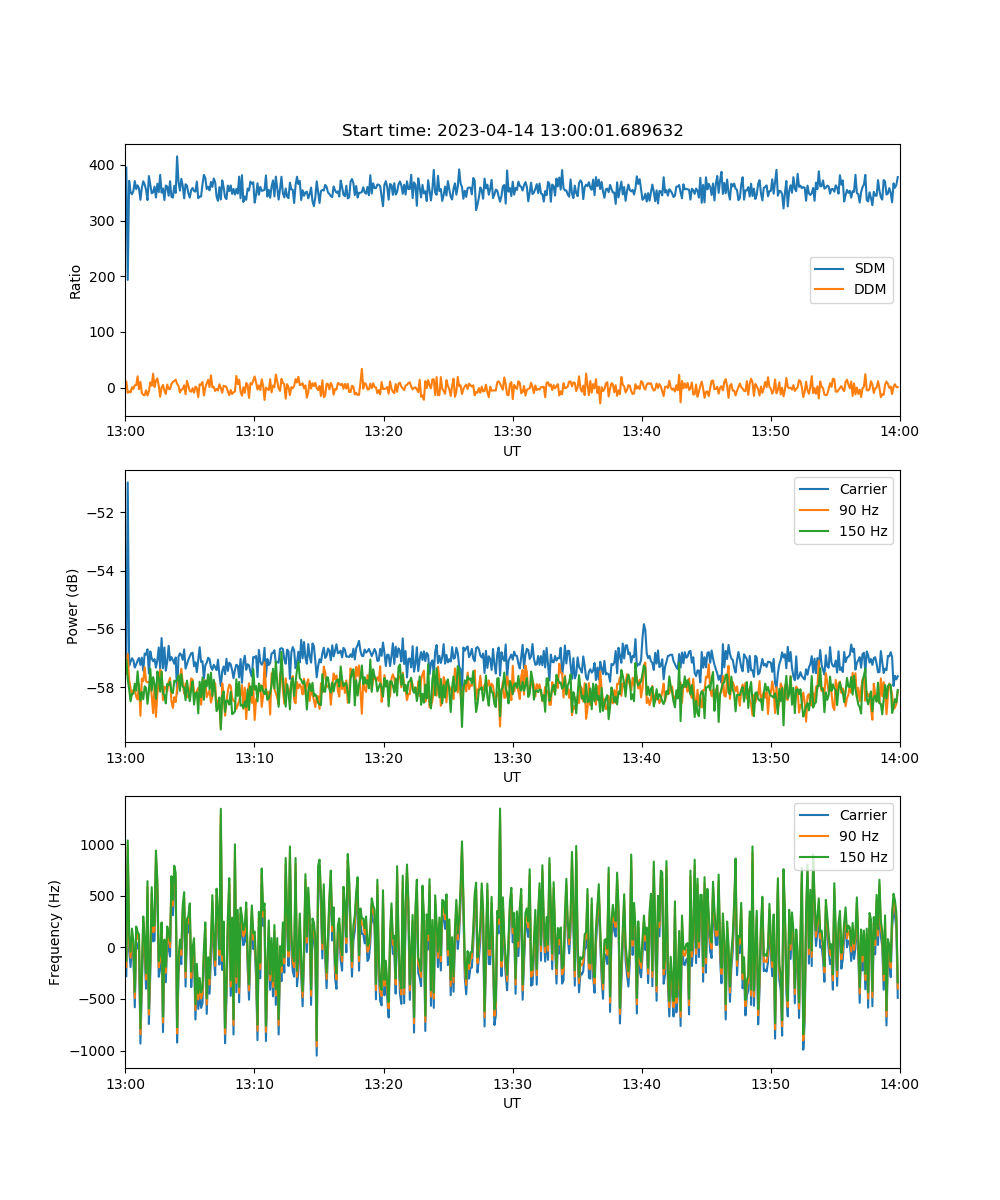Click the −52 tick on the Power axis

pos(104,513)
